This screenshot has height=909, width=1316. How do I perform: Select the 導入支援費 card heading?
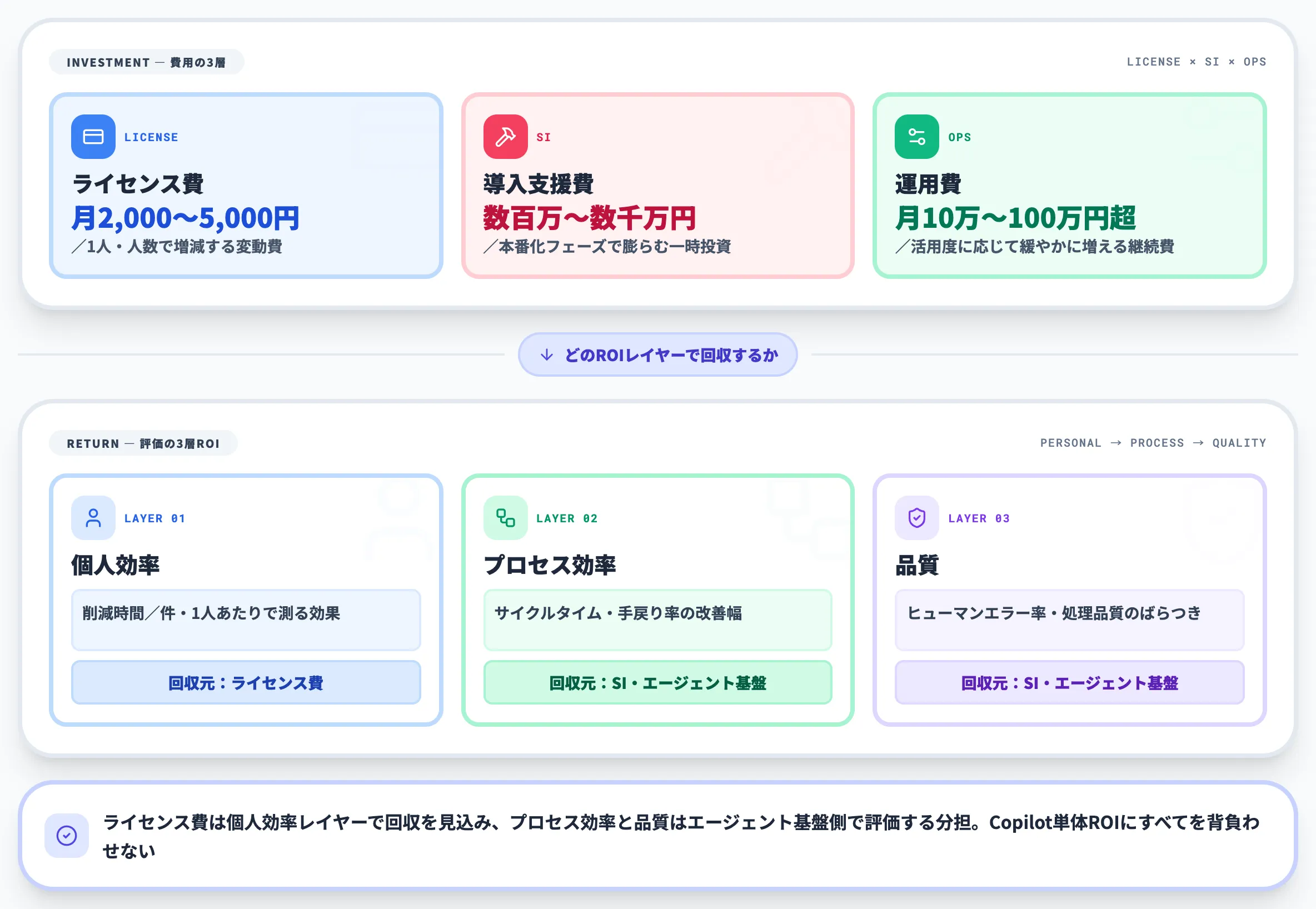(x=539, y=184)
